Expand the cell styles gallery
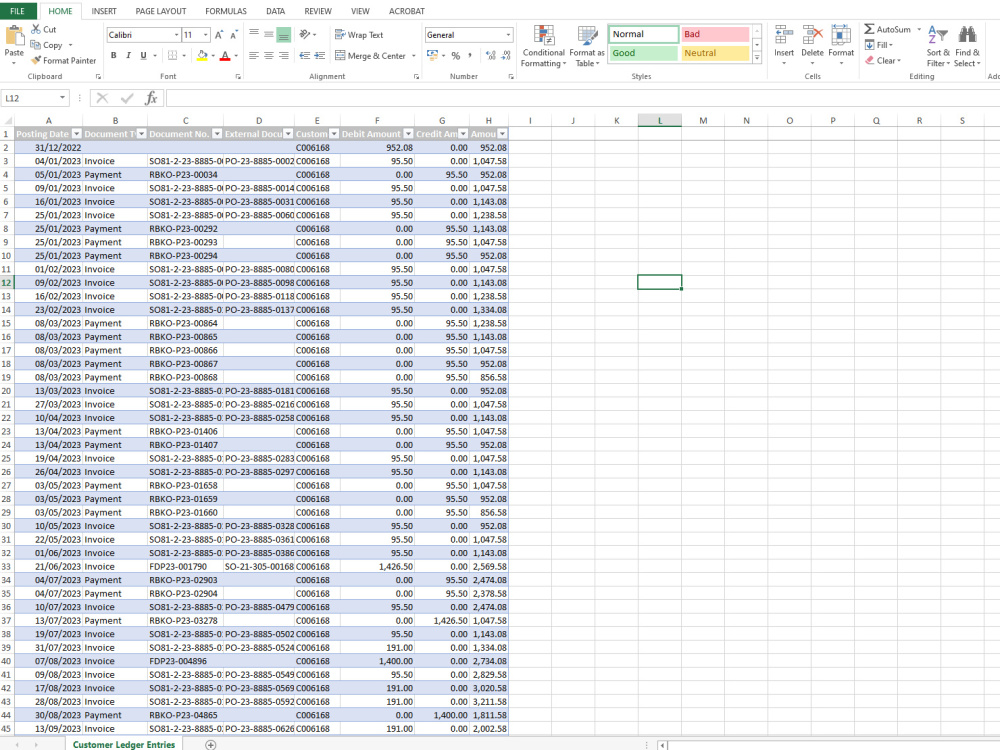Image resolution: width=1000 pixels, height=750 pixels. pyautogui.click(x=757, y=58)
